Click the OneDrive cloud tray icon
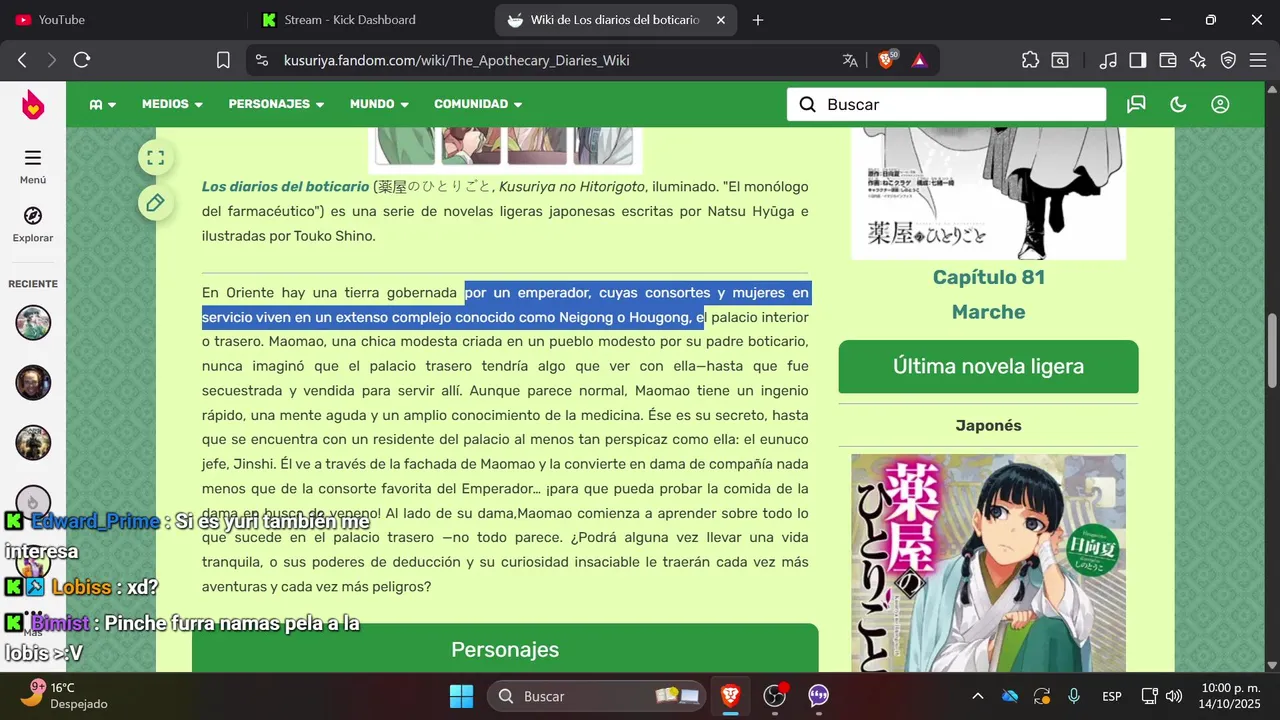1280x720 pixels. tap(1010, 696)
